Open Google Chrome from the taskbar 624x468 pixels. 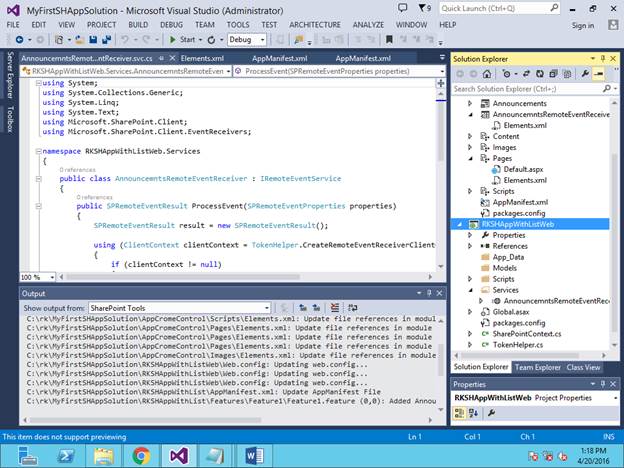pyautogui.click(x=141, y=456)
